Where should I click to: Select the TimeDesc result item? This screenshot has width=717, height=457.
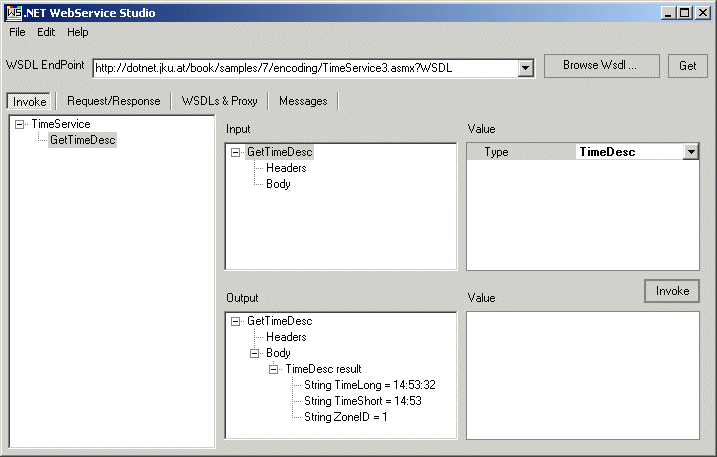[323, 369]
